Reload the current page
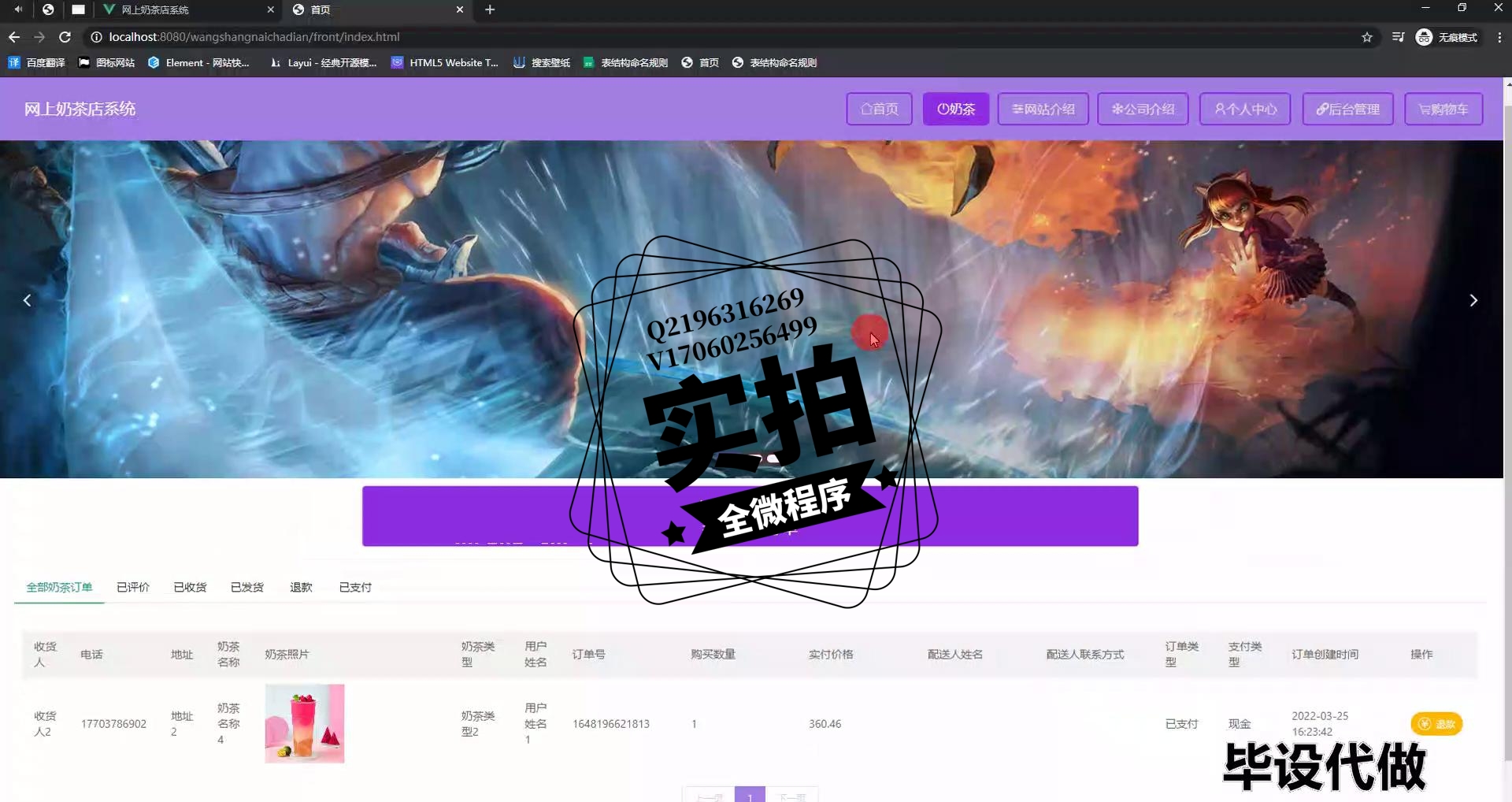The image size is (1512, 802). click(x=65, y=37)
